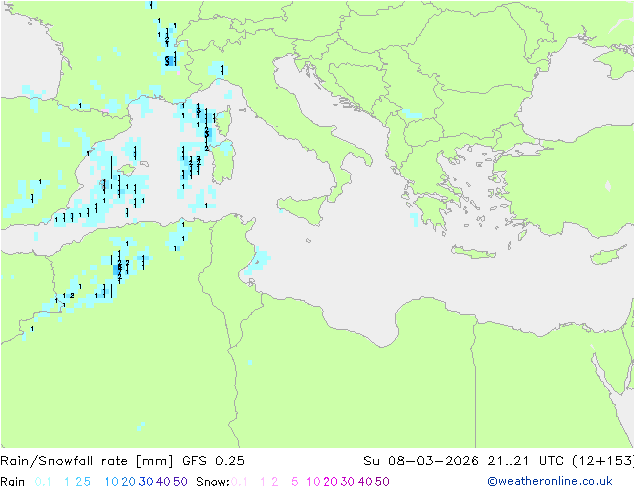Screen dimensions: 634x490
Task: Pick the snow legend value 40
Action: click(x=365, y=482)
